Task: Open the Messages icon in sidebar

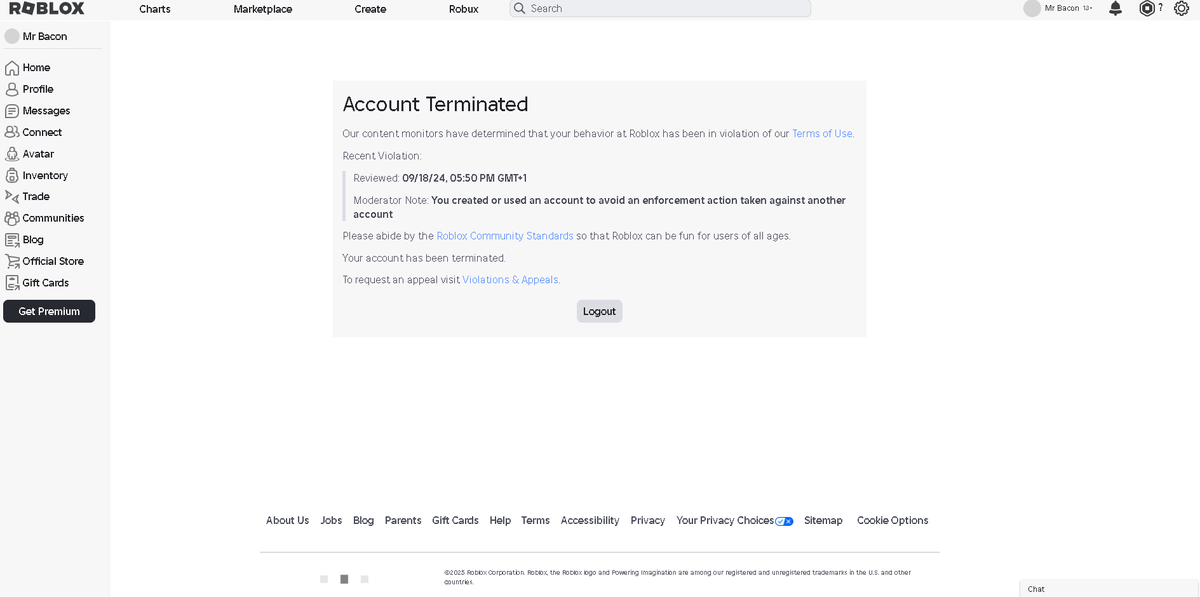Action: tap(12, 111)
